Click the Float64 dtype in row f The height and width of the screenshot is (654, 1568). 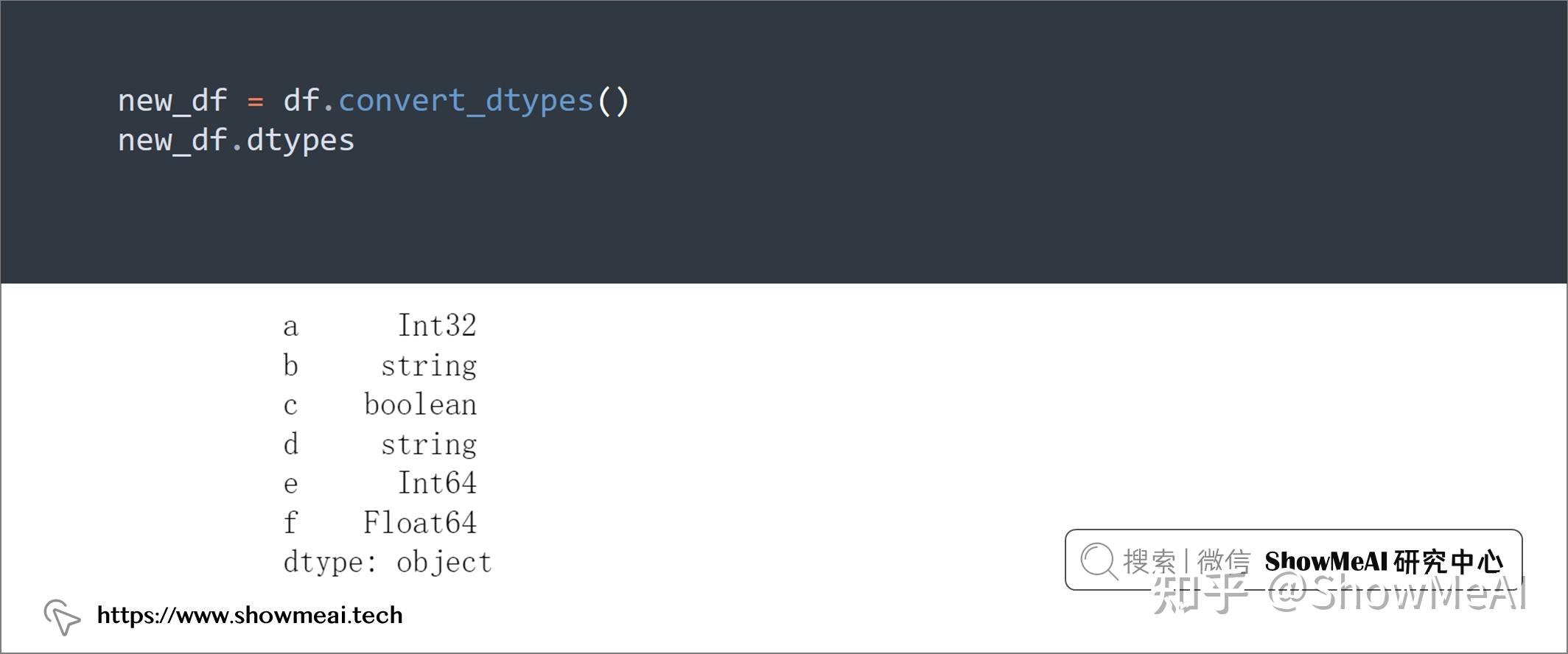coord(420,523)
